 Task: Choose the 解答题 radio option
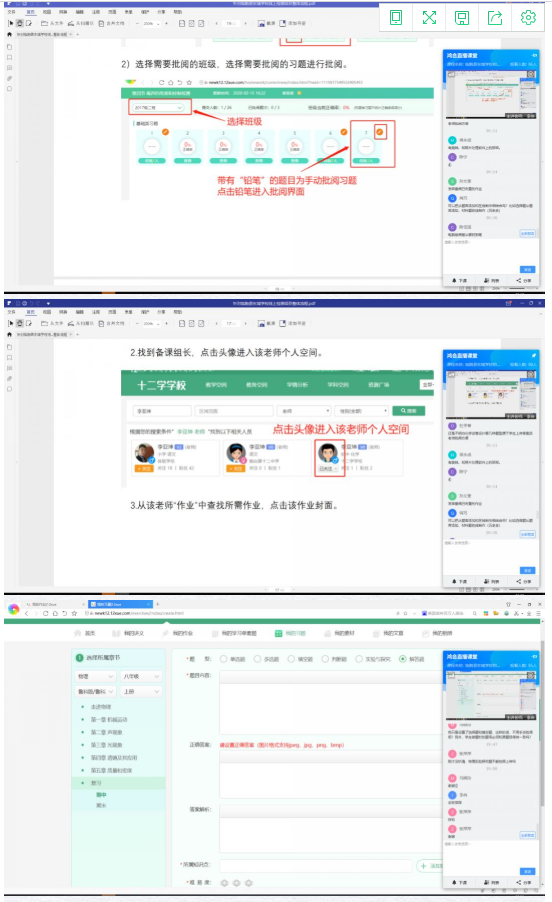(402, 659)
